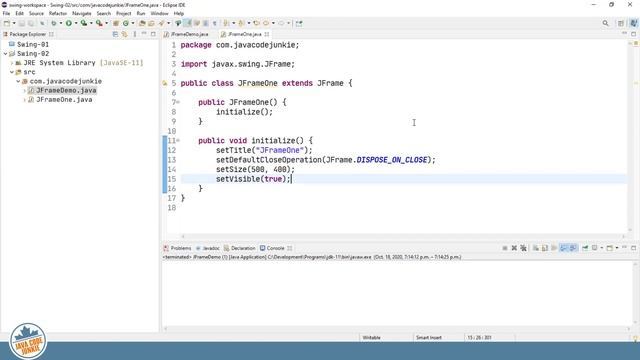Toggle Show Whitespace Characters icon
Screen dimensions: 640x360
coord(214,23)
